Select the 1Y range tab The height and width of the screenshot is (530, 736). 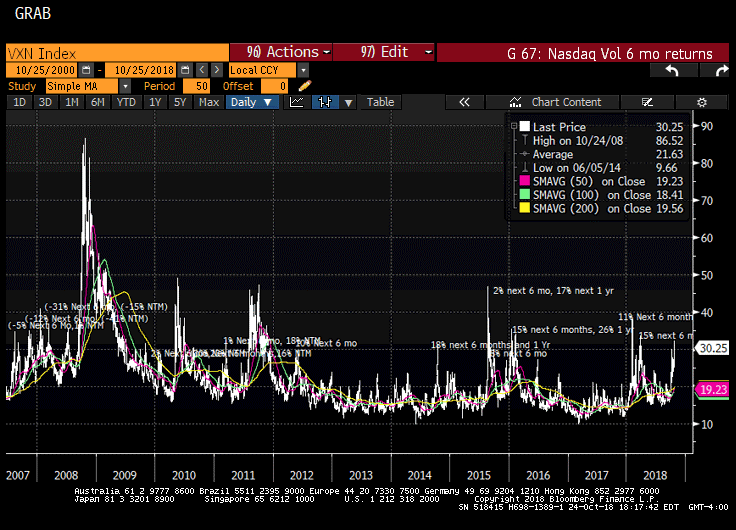click(155, 102)
